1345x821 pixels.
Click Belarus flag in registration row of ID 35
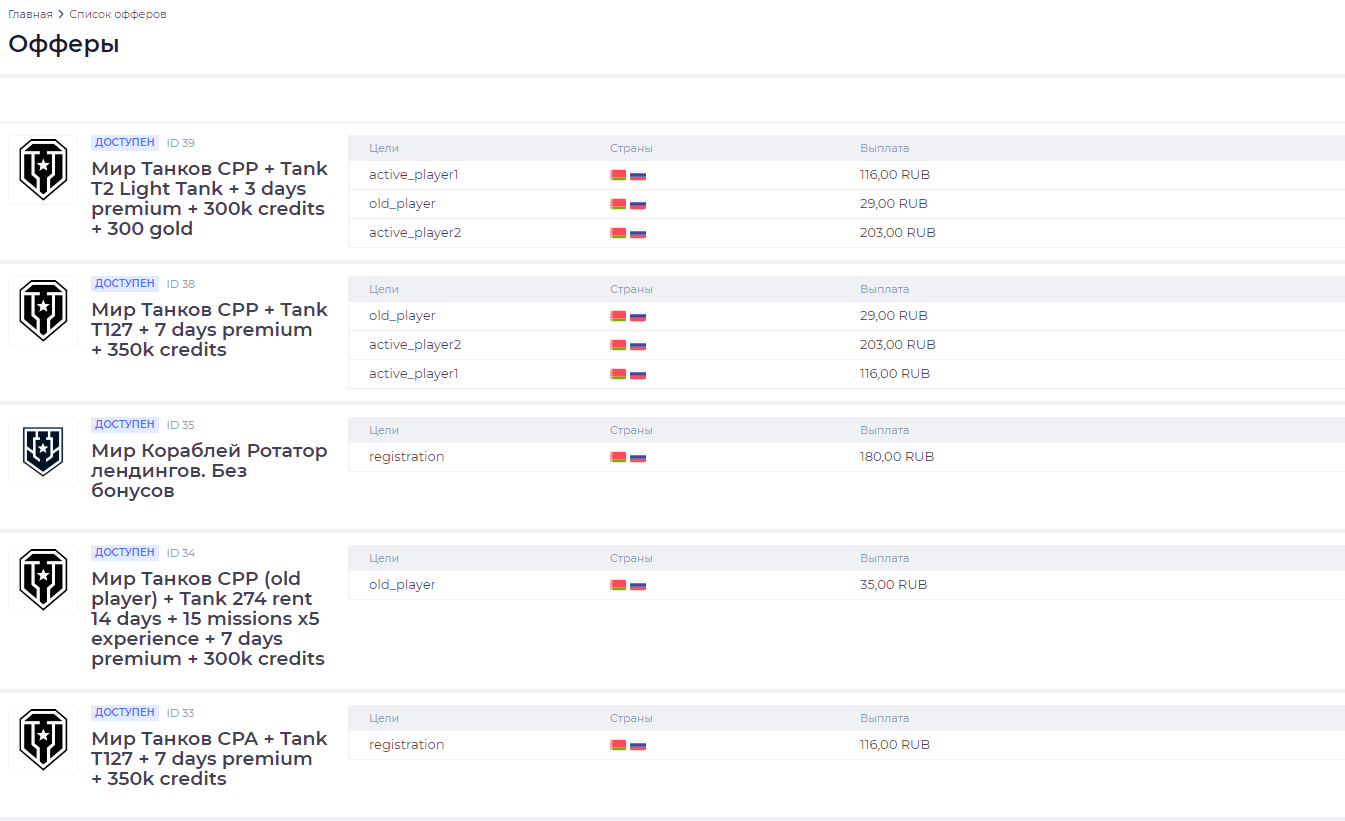(618, 457)
